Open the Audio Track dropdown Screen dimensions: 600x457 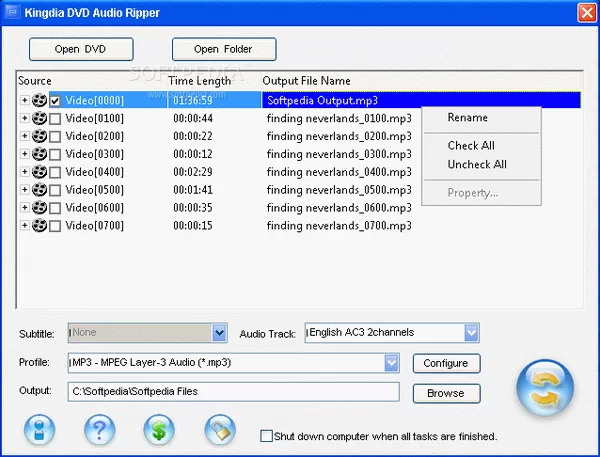(x=471, y=333)
